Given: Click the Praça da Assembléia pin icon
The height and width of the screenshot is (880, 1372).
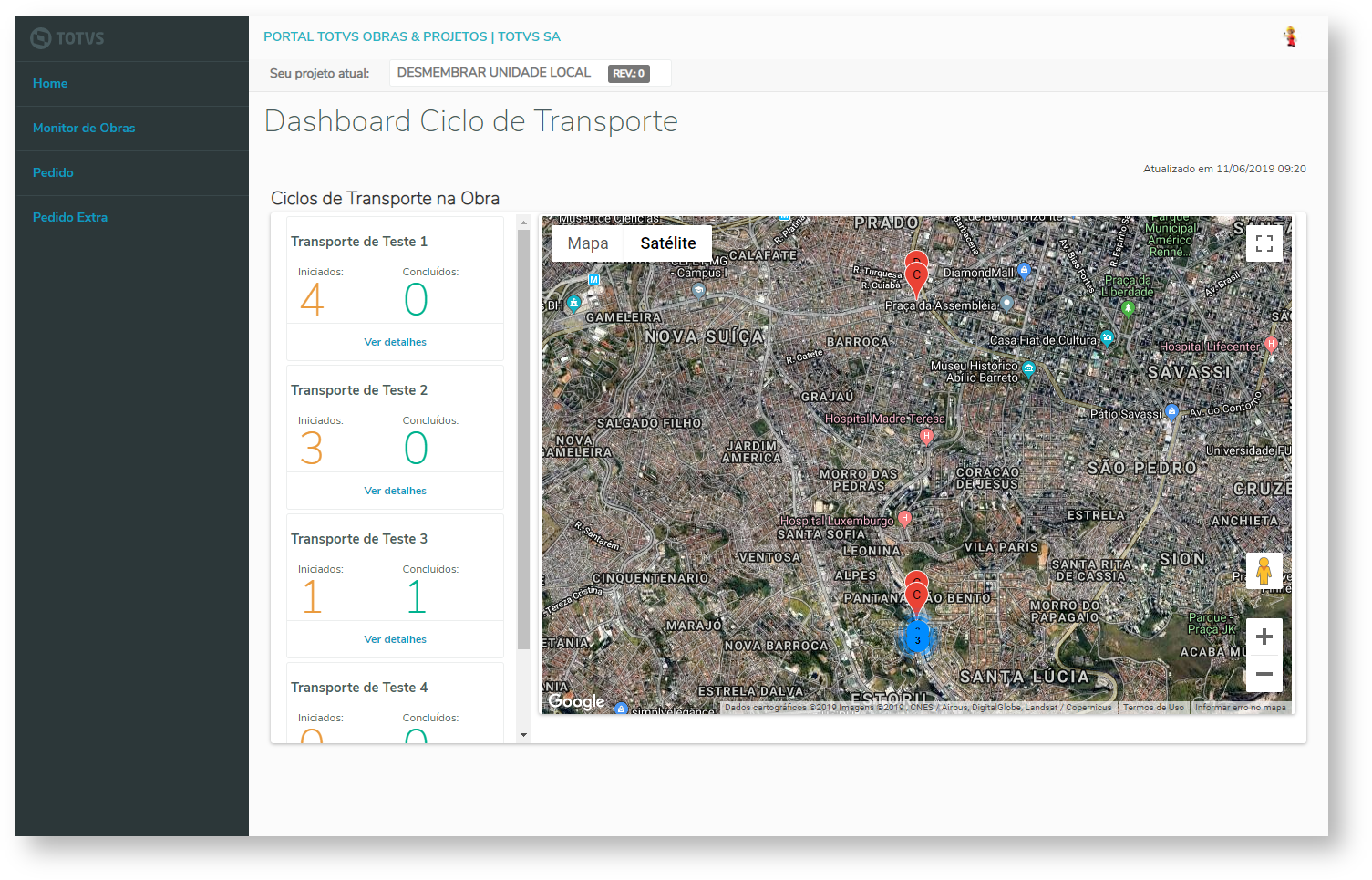Looking at the screenshot, I should [x=1006, y=303].
